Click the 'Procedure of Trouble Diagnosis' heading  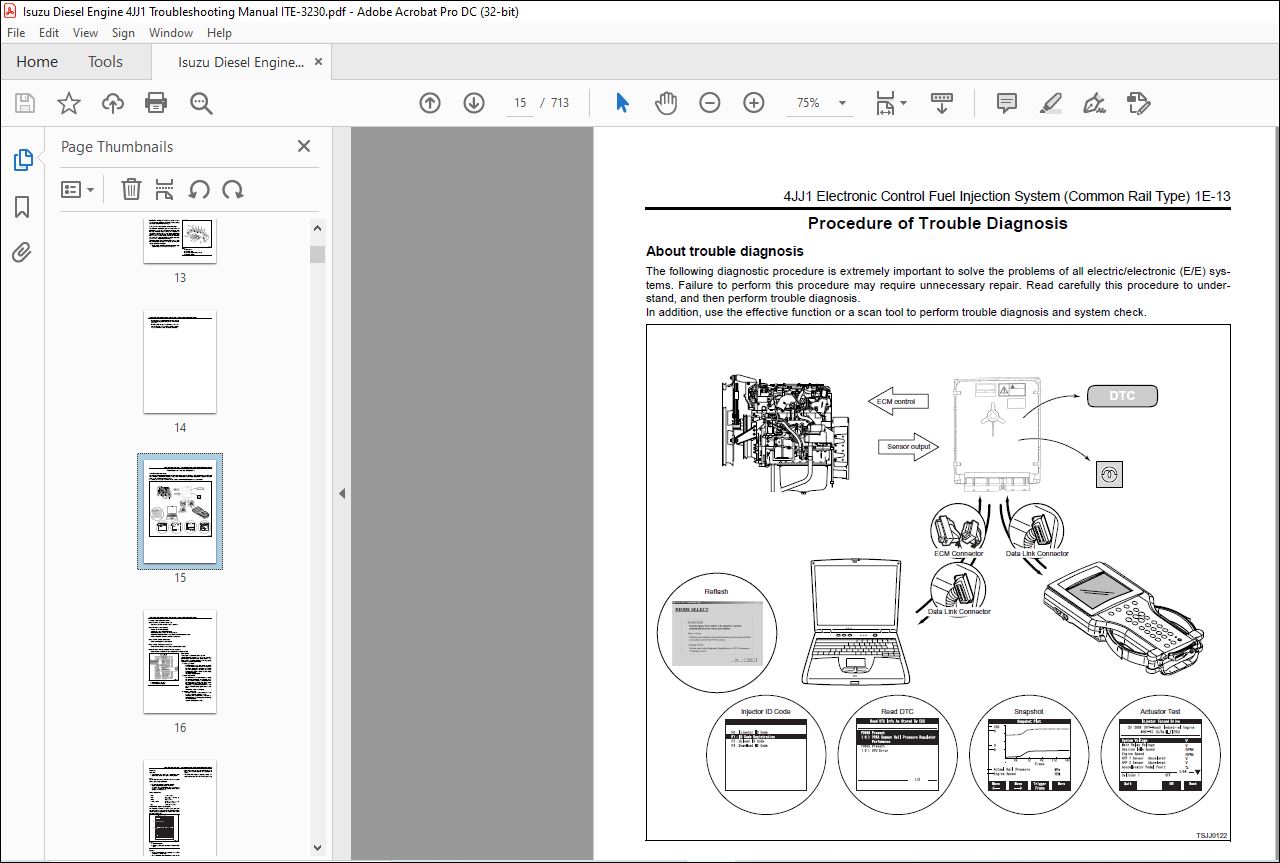(937, 224)
